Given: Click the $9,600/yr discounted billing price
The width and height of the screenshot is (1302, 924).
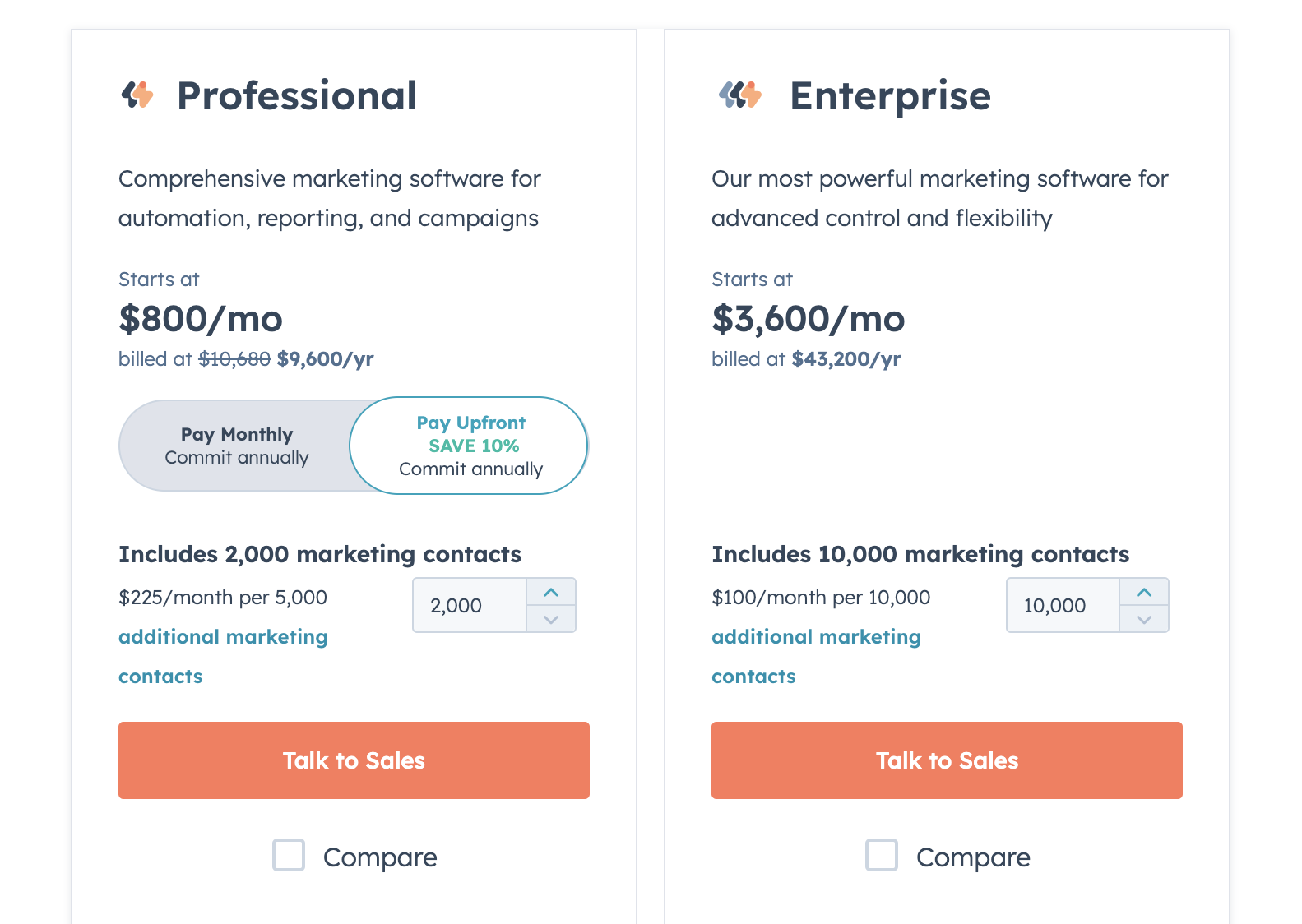Looking at the screenshot, I should pyautogui.click(x=326, y=359).
